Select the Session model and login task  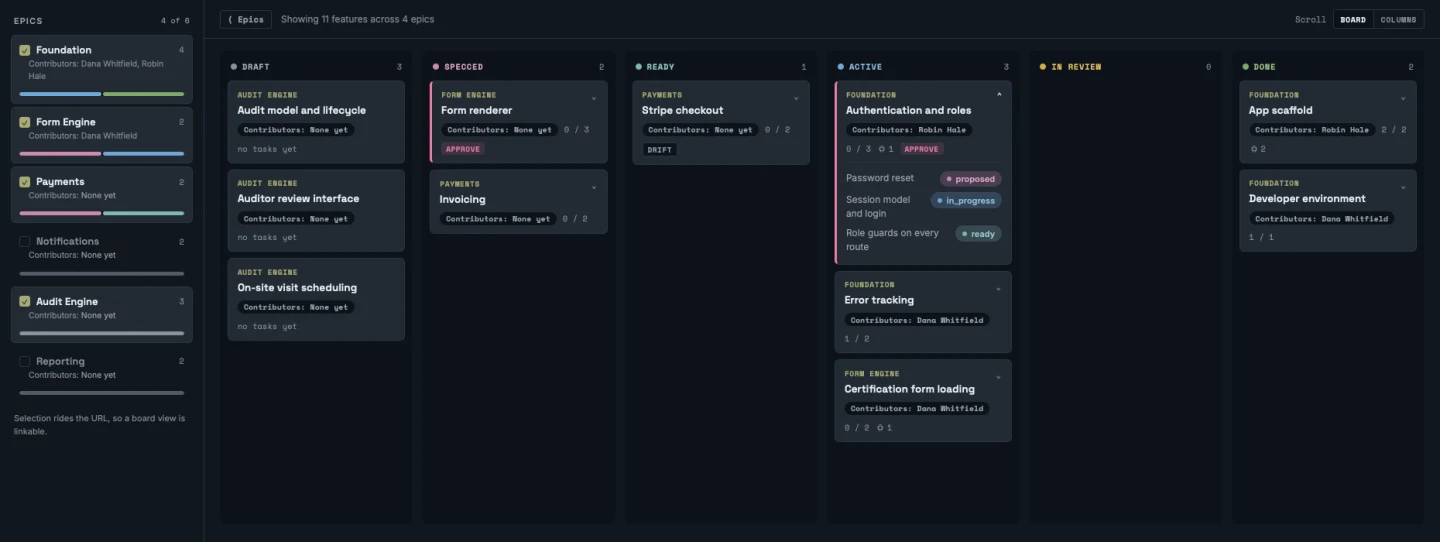click(878, 206)
